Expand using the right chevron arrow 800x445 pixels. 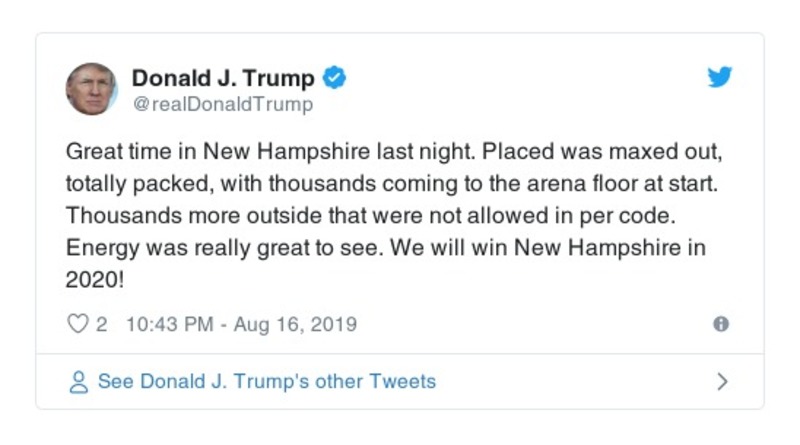point(722,382)
